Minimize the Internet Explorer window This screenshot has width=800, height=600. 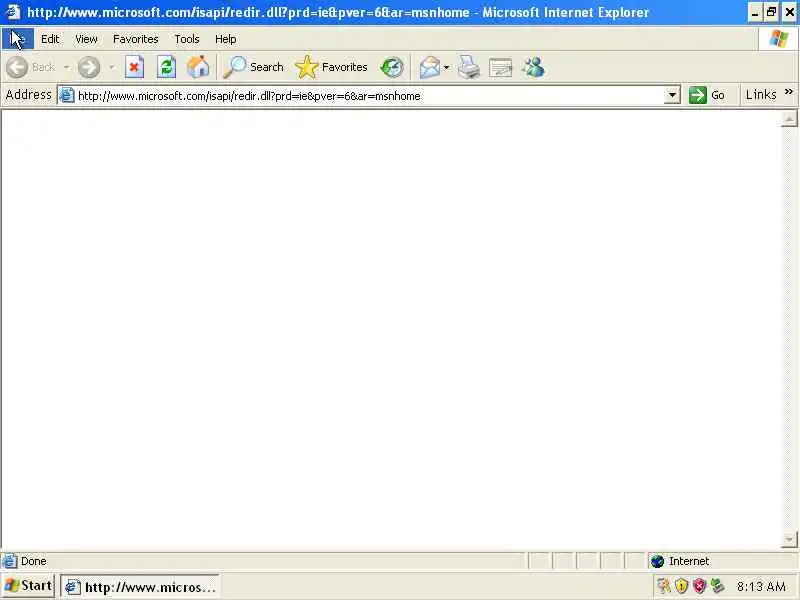point(755,12)
